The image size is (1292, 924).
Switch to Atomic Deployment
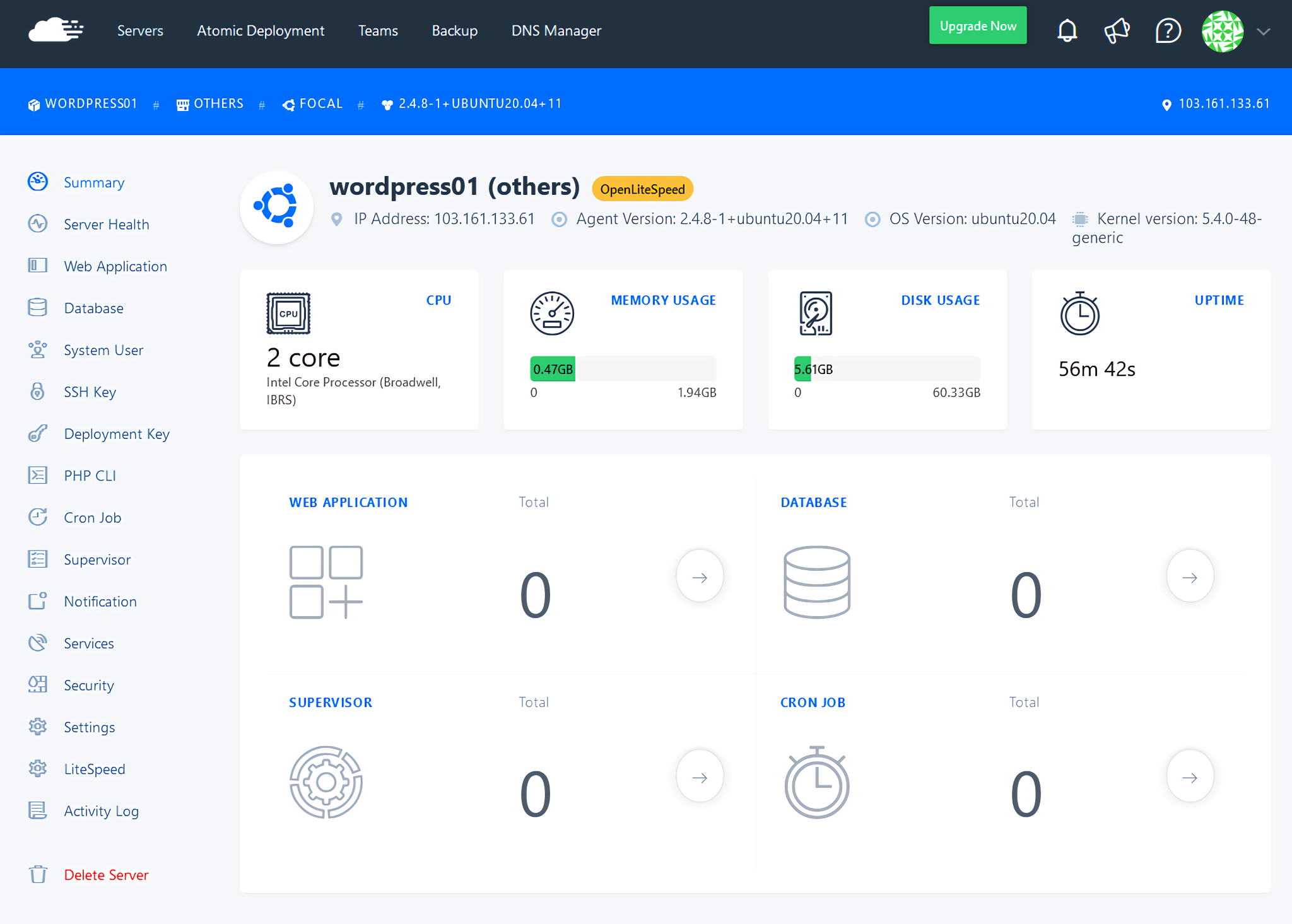point(261,30)
